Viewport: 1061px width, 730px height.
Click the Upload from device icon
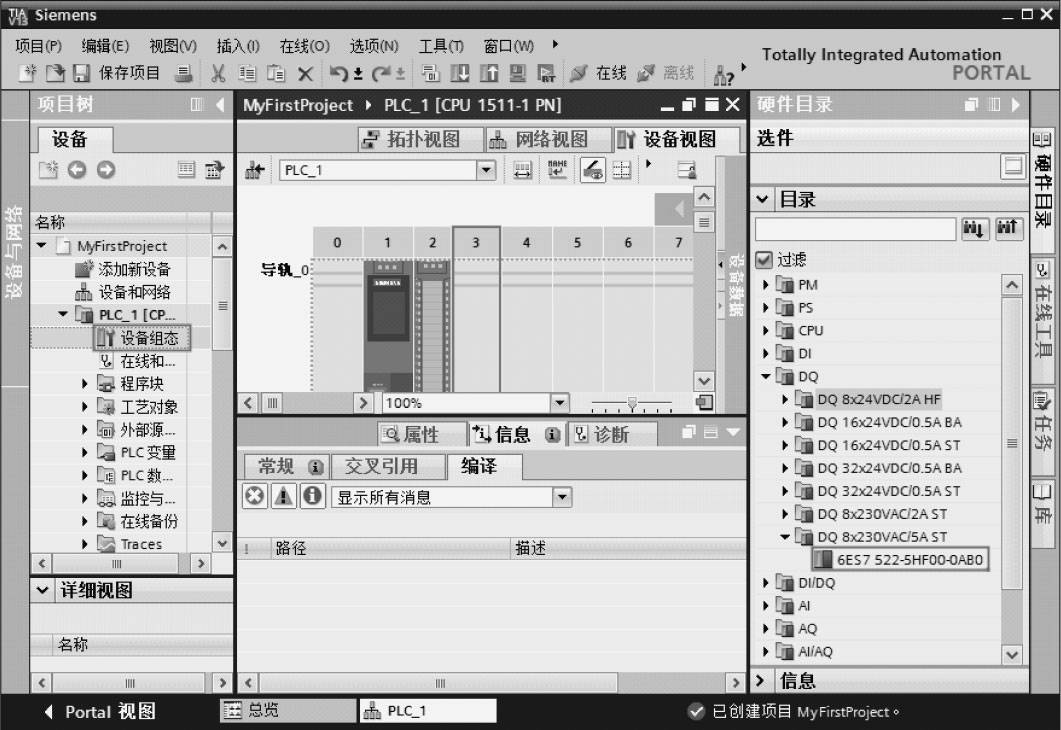pyautogui.click(x=489, y=73)
